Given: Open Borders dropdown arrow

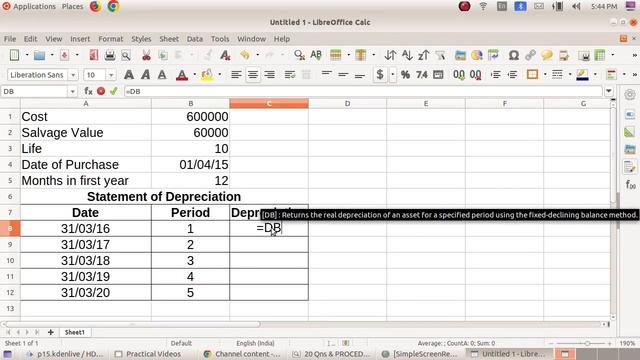Looking at the screenshot, I should coord(545,75).
